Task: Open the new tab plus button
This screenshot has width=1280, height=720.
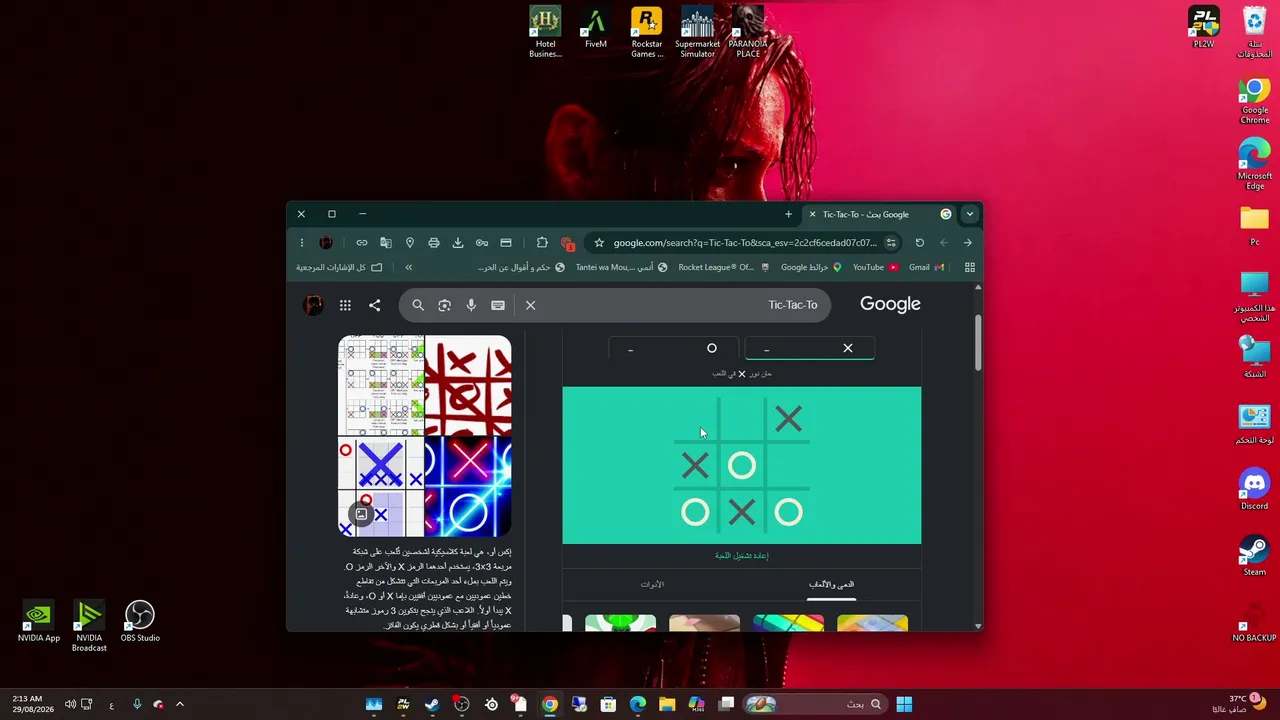Action: click(788, 214)
